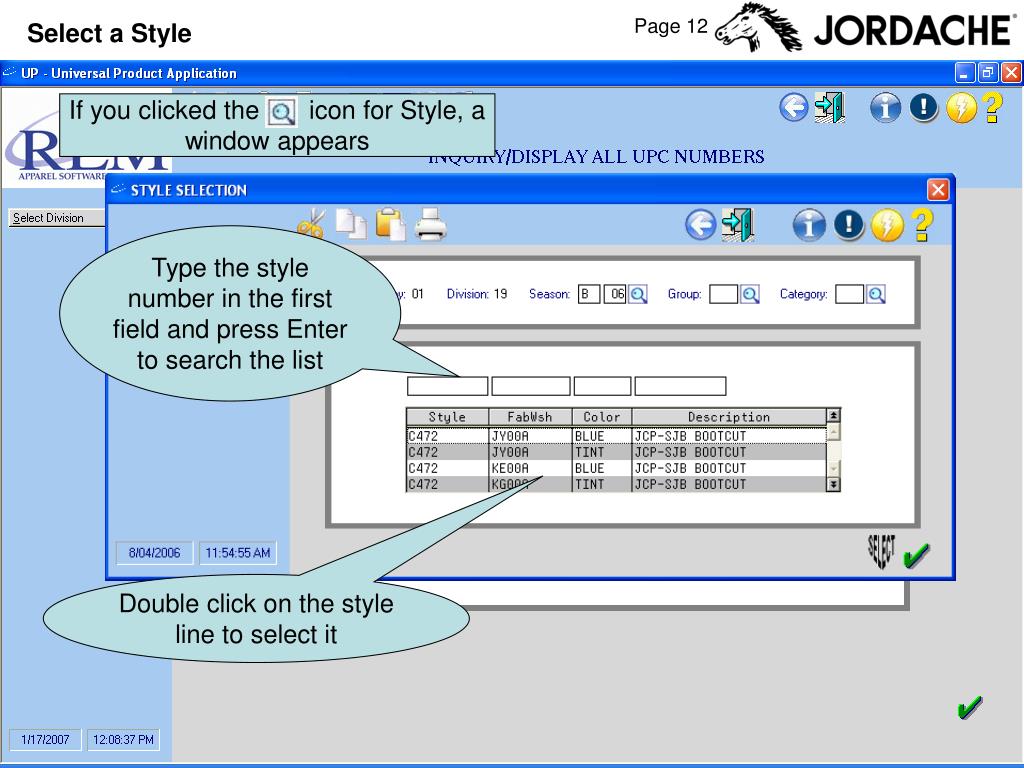This screenshot has height=768, width=1024.
Task: Click the Description column header
Action: click(729, 417)
